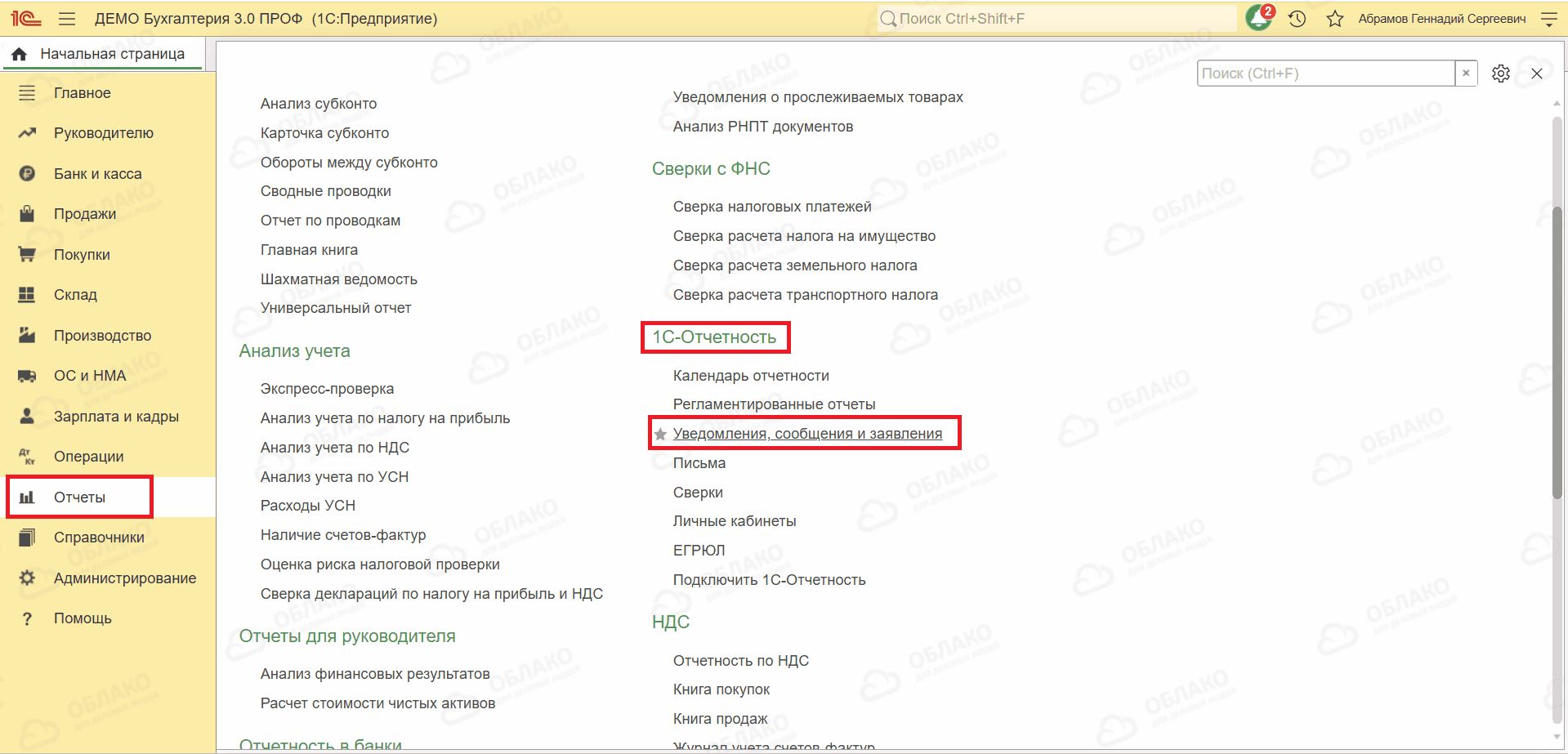Open favorites star in top bar
The width and height of the screenshot is (1568, 754).
tap(1335, 18)
